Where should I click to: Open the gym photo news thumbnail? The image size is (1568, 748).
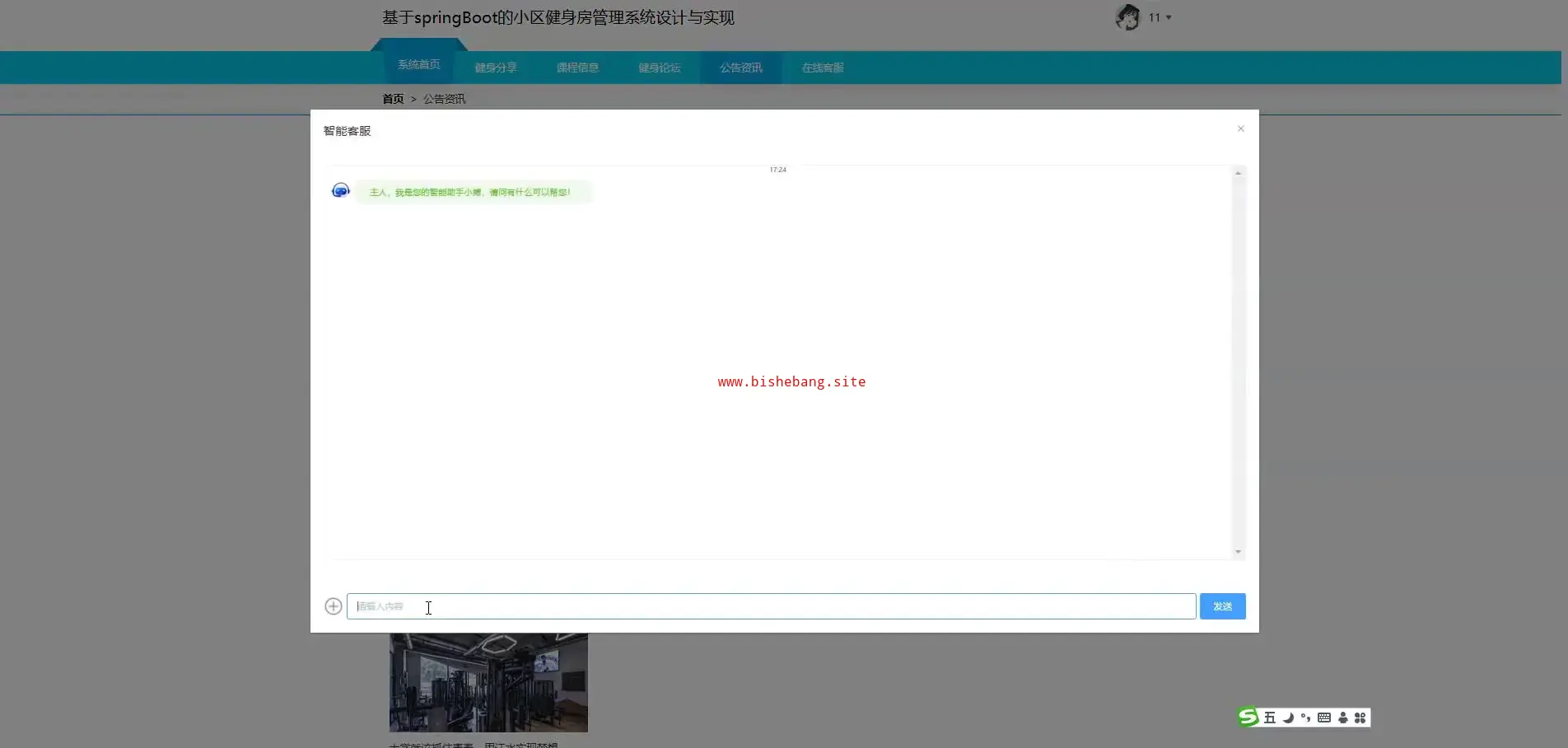(x=488, y=682)
